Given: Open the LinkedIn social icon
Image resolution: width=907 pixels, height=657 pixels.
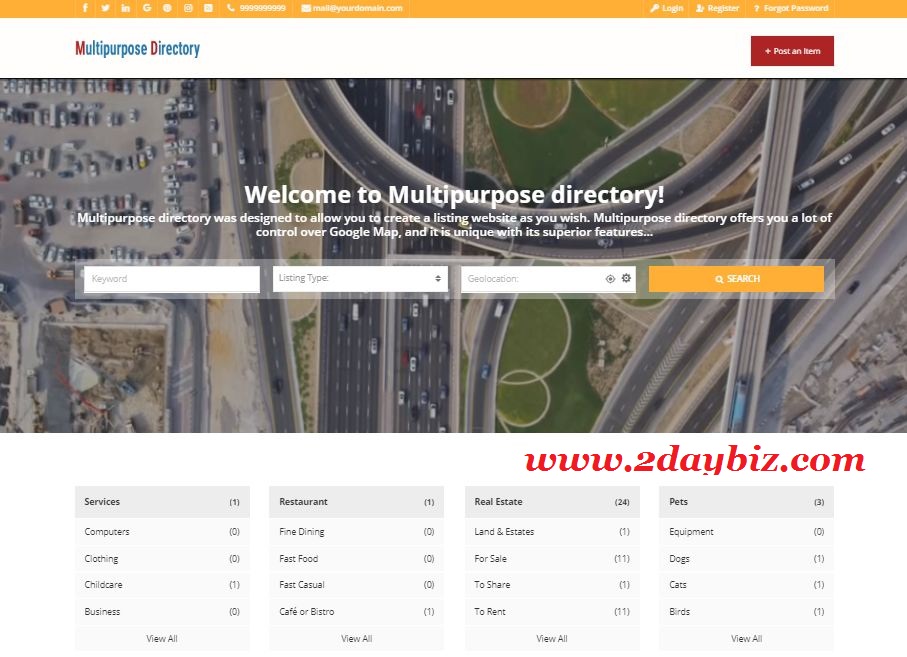Looking at the screenshot, I should (x=125, y=8).
